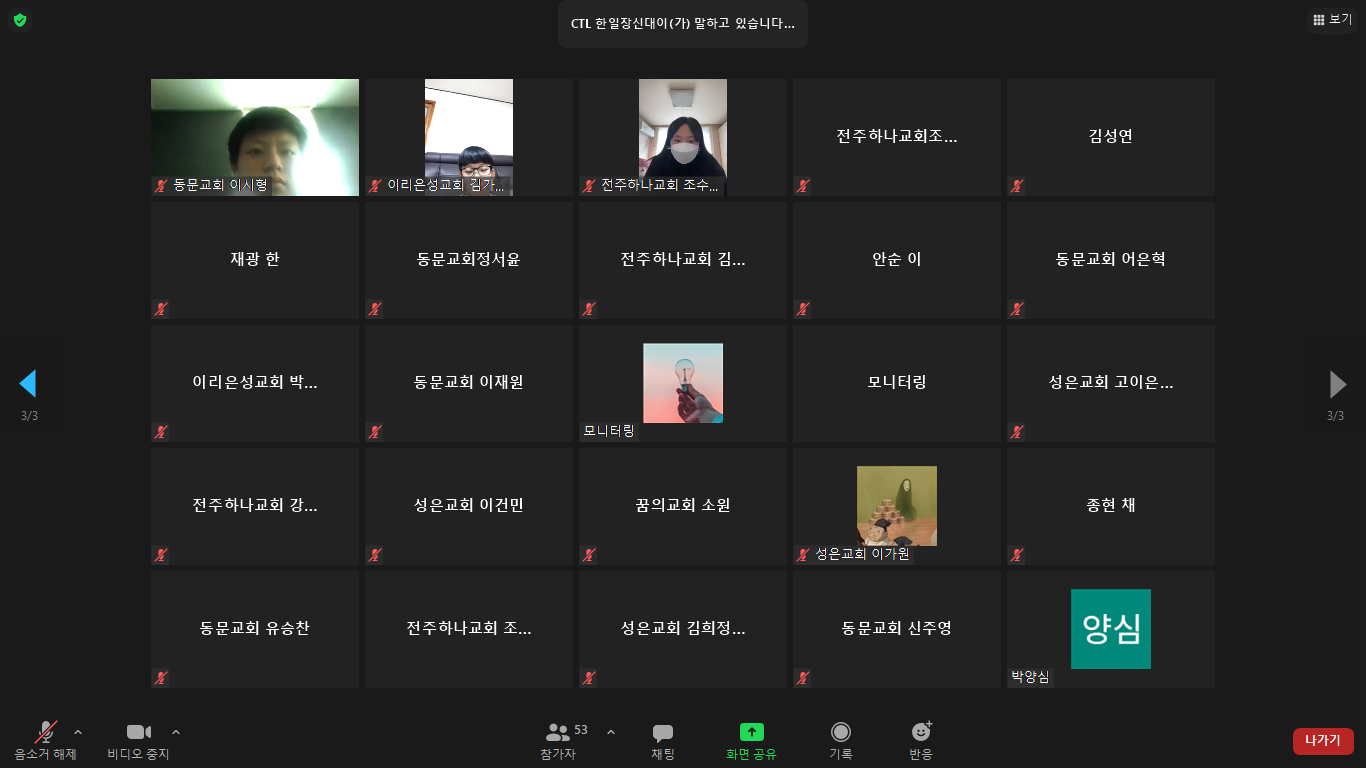Expand video options caret beside camera

pyautogui.click(x=176, y=731)
